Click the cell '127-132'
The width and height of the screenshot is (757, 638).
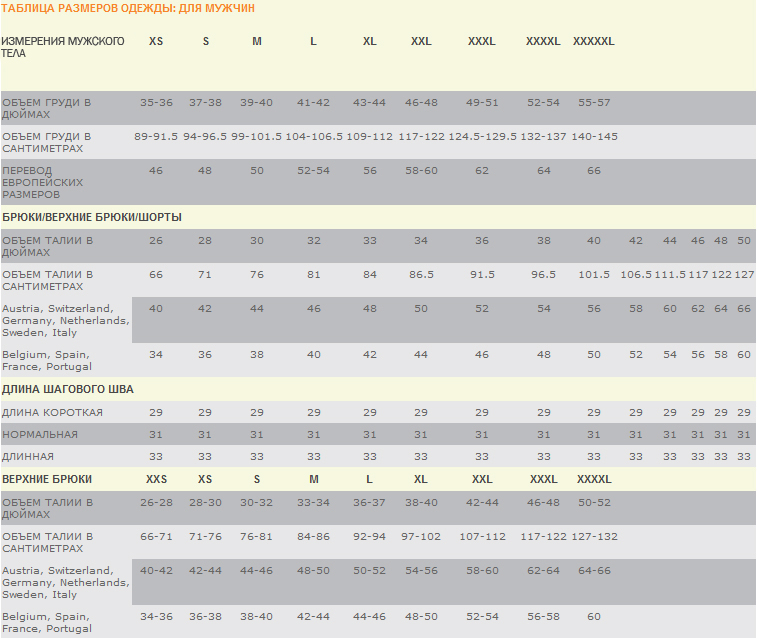(x=594, y=537)
